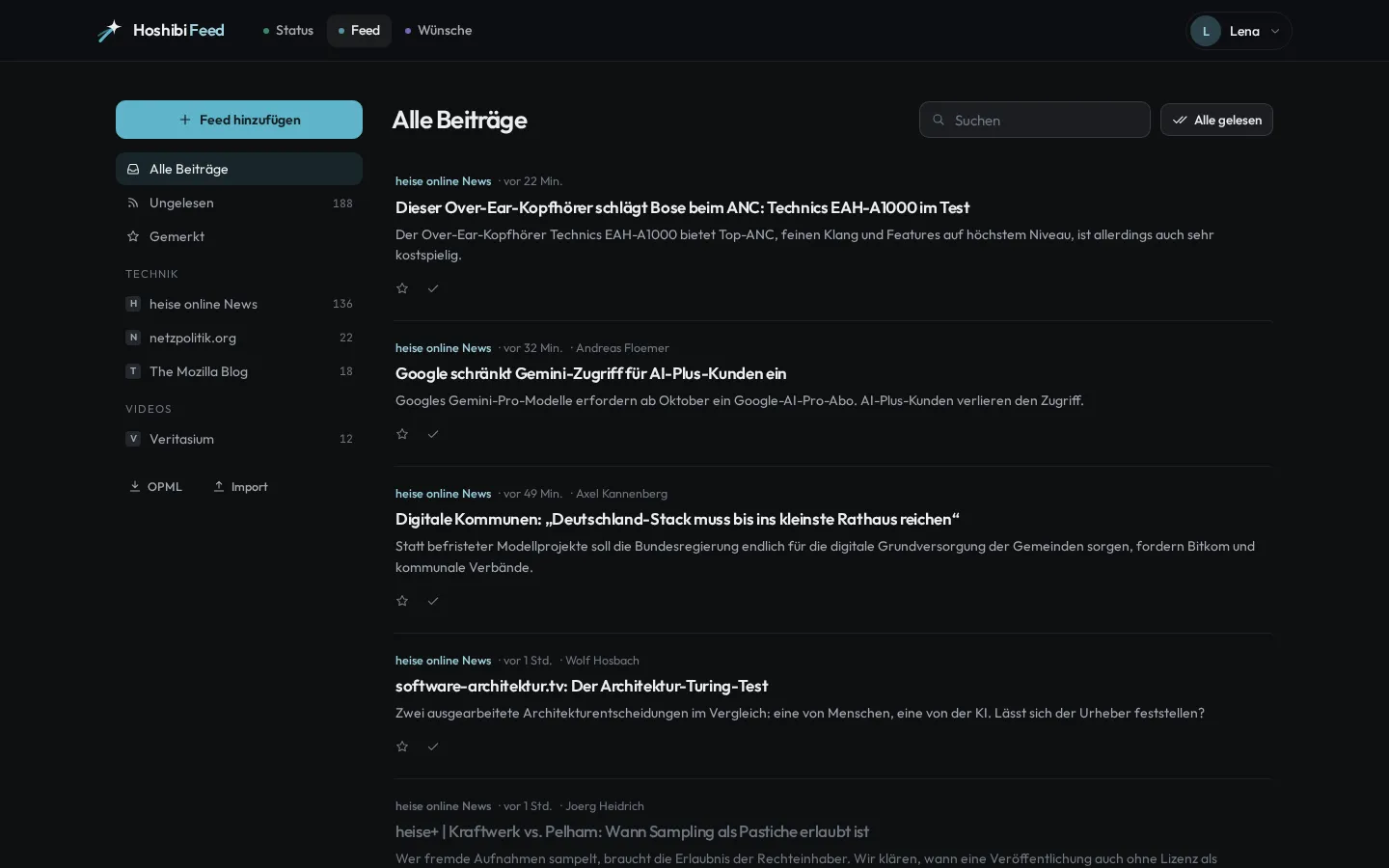Open the Kraftwerk vs. Pelham headline

pos(632,831)
